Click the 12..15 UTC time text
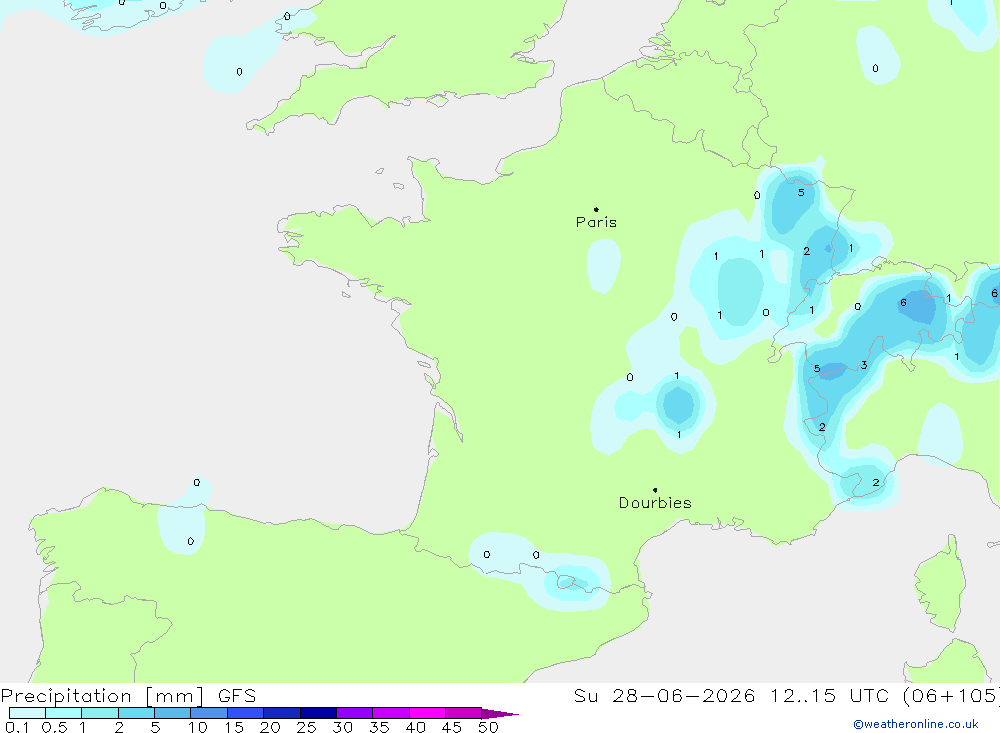The height and width of the screenshot is (733, 1000). (x=829, y=696)
